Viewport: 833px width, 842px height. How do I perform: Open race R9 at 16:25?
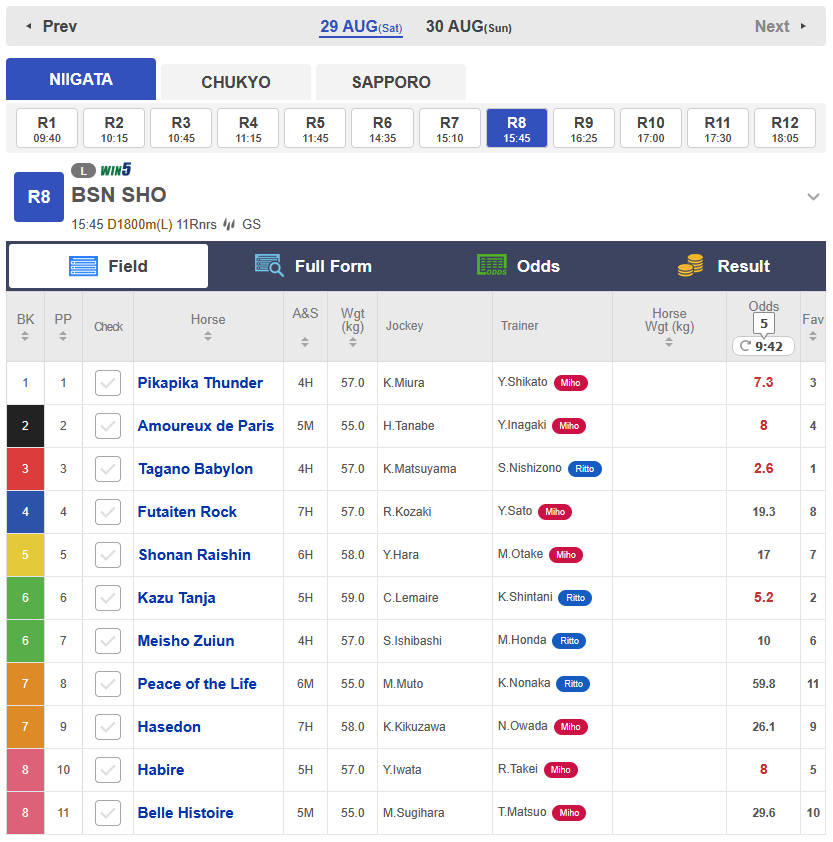coord(584,128)
